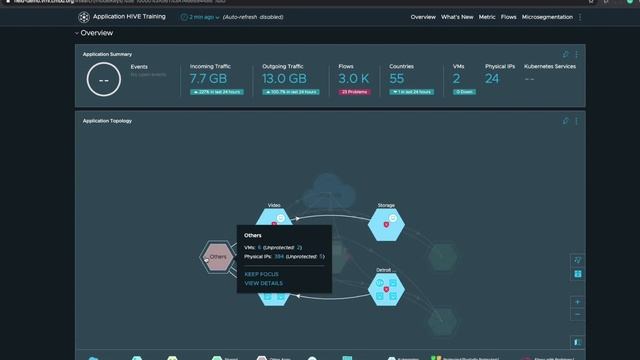Select the Storage hexagon node
Image resolution: width=640 pixels, height=360 pixels.
pos(386,224)
